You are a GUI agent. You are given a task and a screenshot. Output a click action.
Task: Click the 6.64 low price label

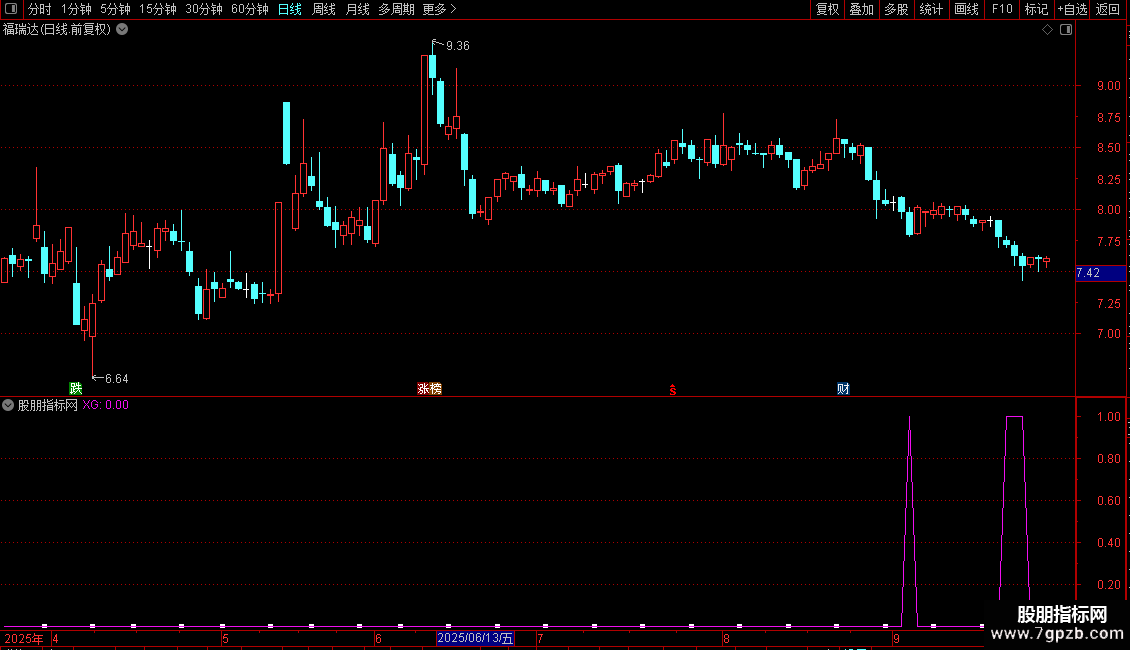pos(117,379)
